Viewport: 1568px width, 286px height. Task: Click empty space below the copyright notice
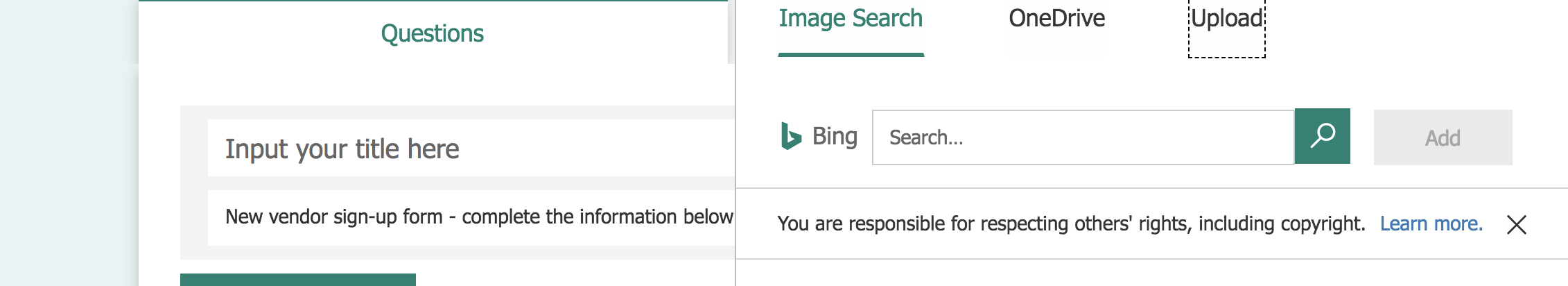[x=1151, y=274]
